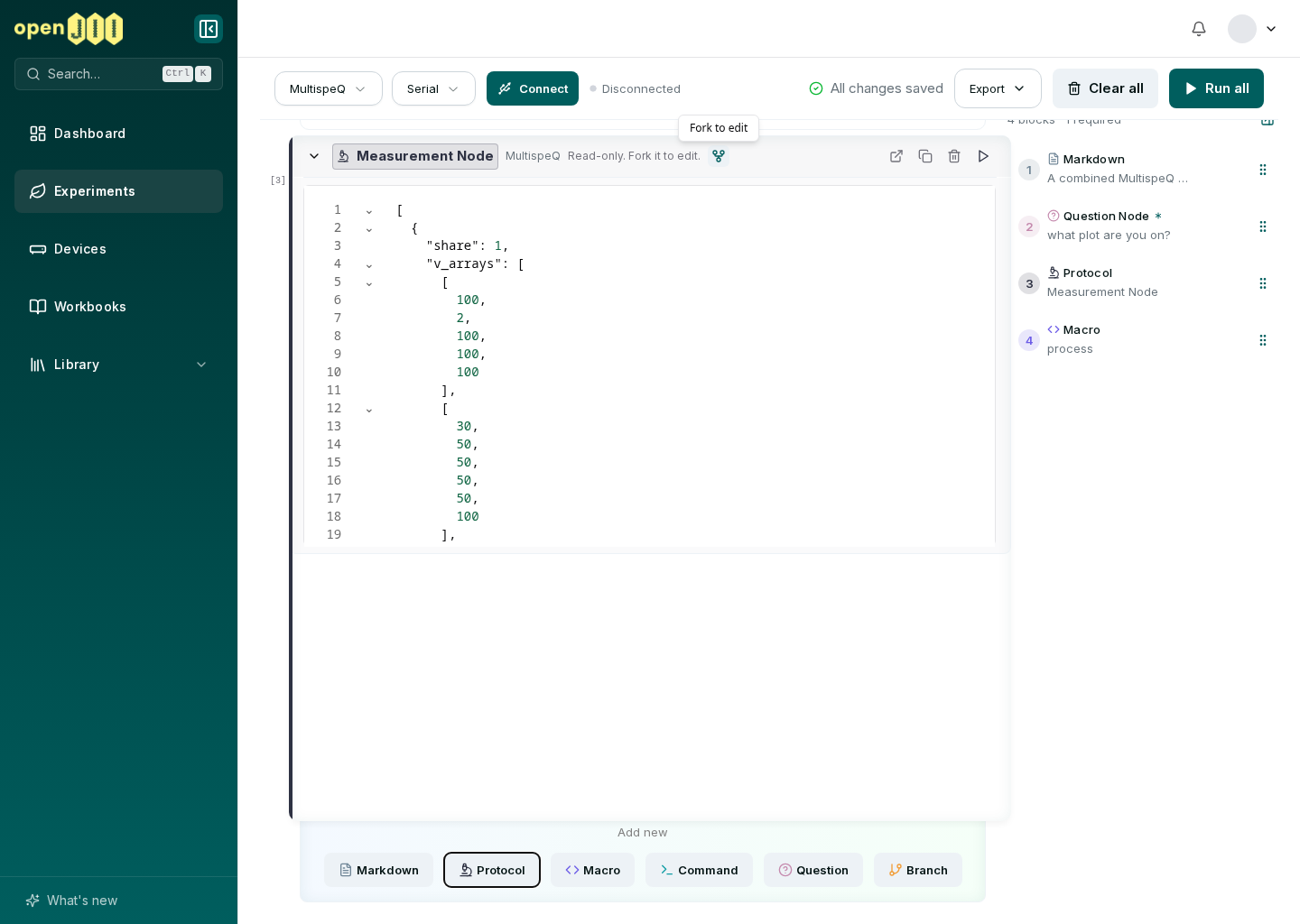The image size is (1300, 924).
Task: Open Experiments section
Action: click(118, 191)
